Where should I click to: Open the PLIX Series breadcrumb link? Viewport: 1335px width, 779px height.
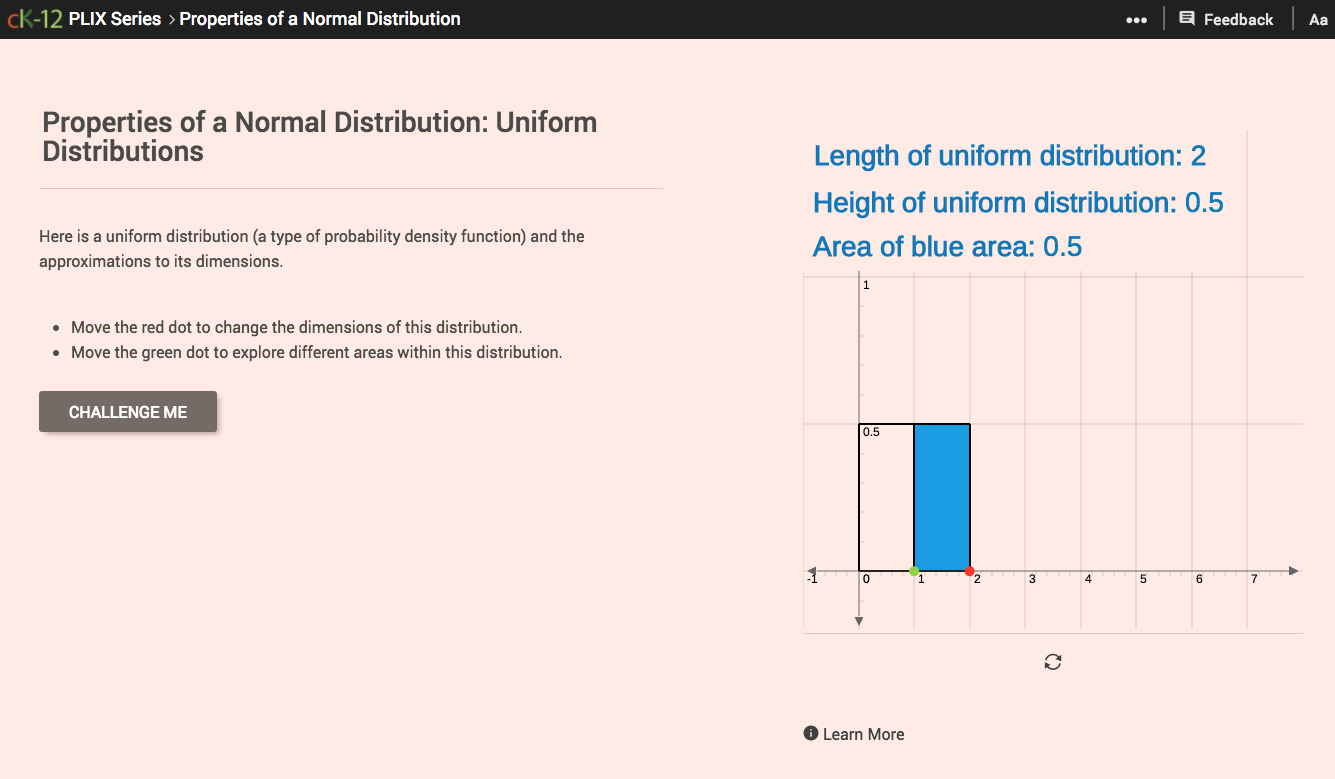[114, 18]
